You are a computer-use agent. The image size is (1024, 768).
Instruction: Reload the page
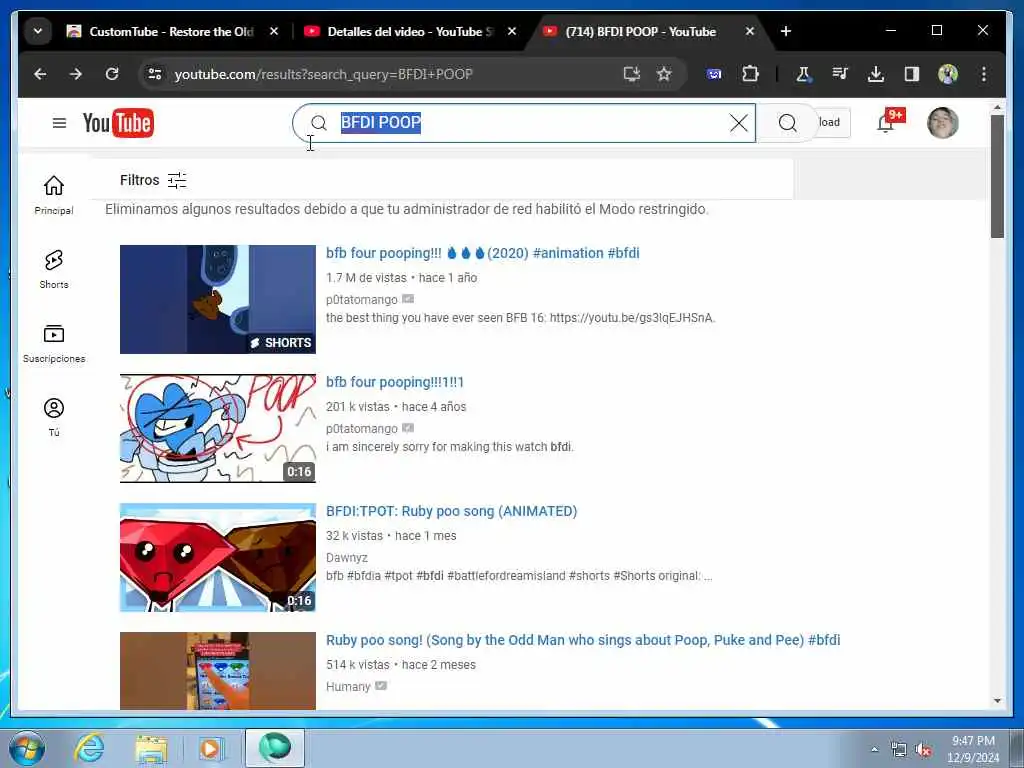(112, 74)
